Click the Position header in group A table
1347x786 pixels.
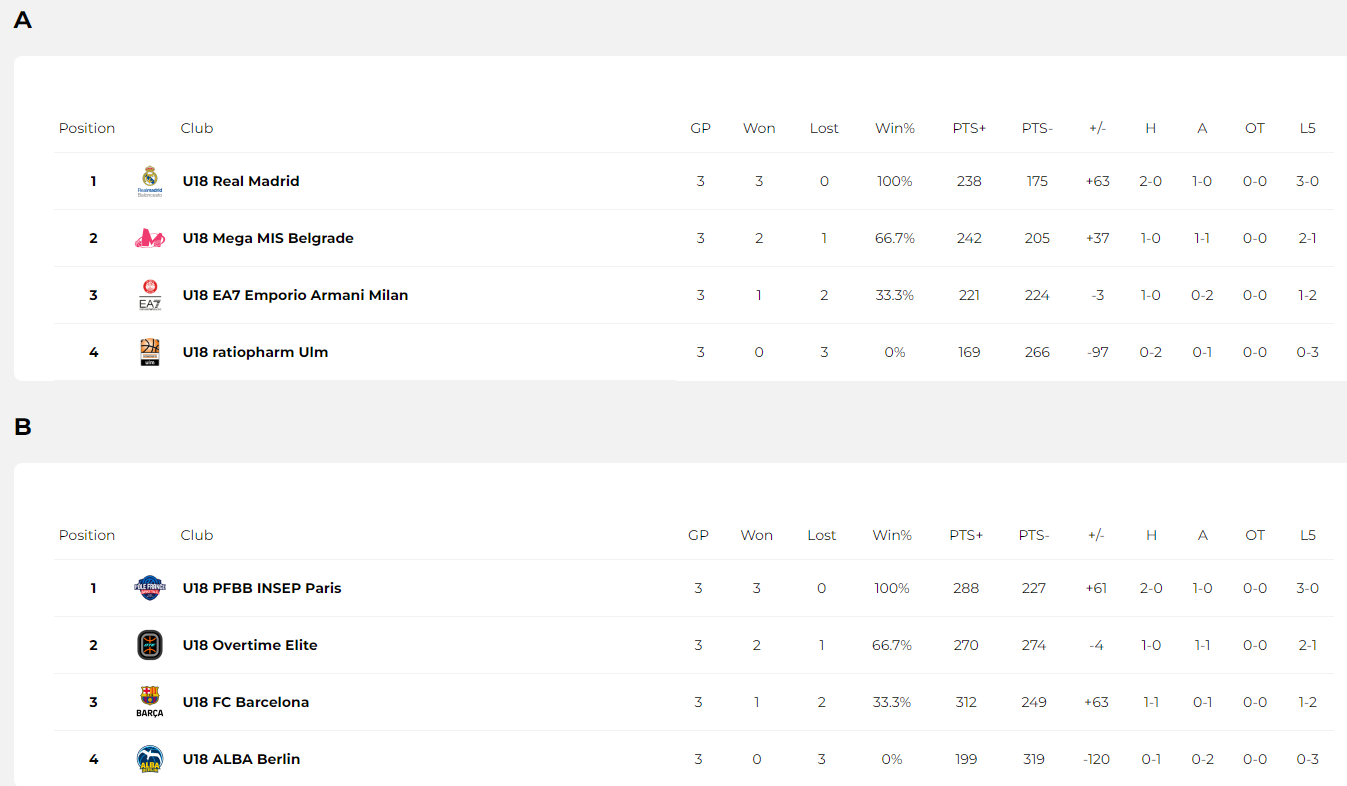click(87, 128)
